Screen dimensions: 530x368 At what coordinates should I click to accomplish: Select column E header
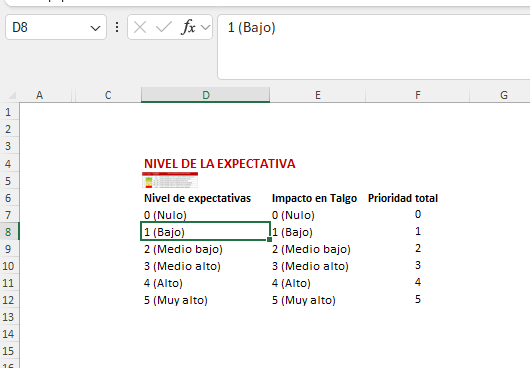click(x=318, y=95)
